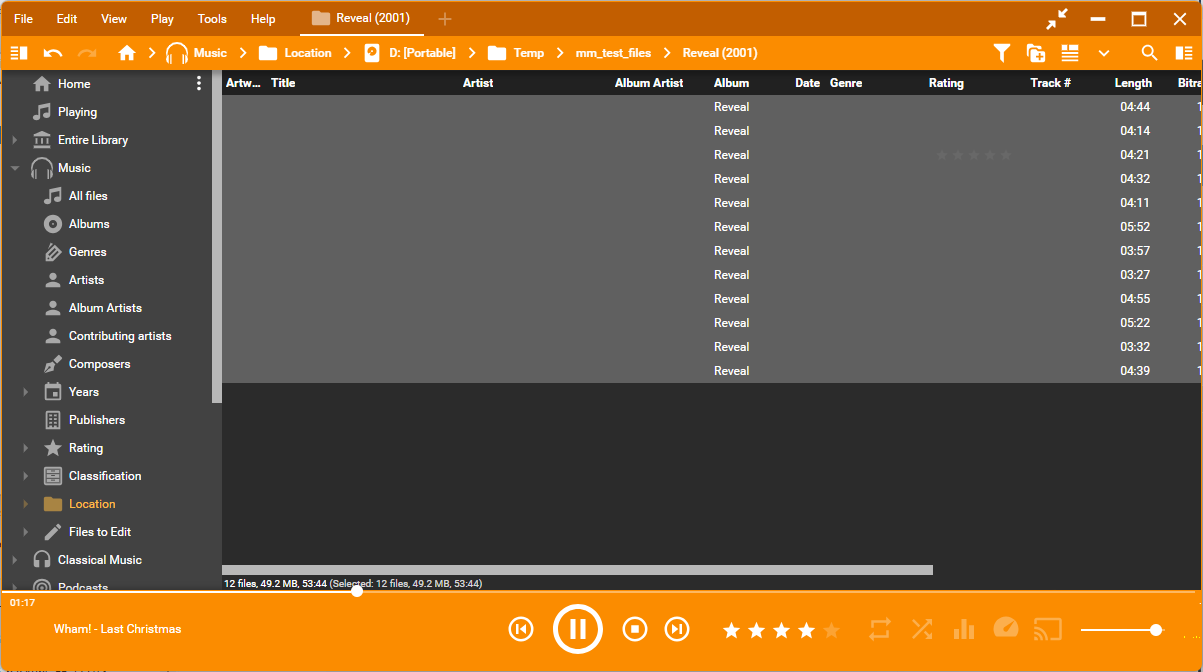The width and height of the screenshot is (1203, 672).
Task: Expand the Years tree node
Action: point(26,392)
